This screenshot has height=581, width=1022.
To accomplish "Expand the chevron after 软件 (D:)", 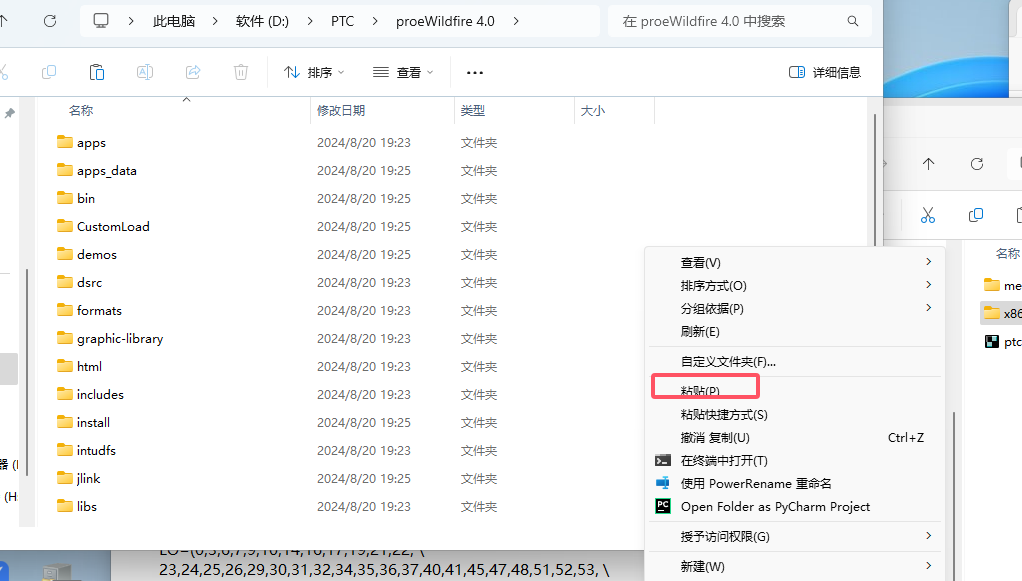I will [x=310, y=21].
